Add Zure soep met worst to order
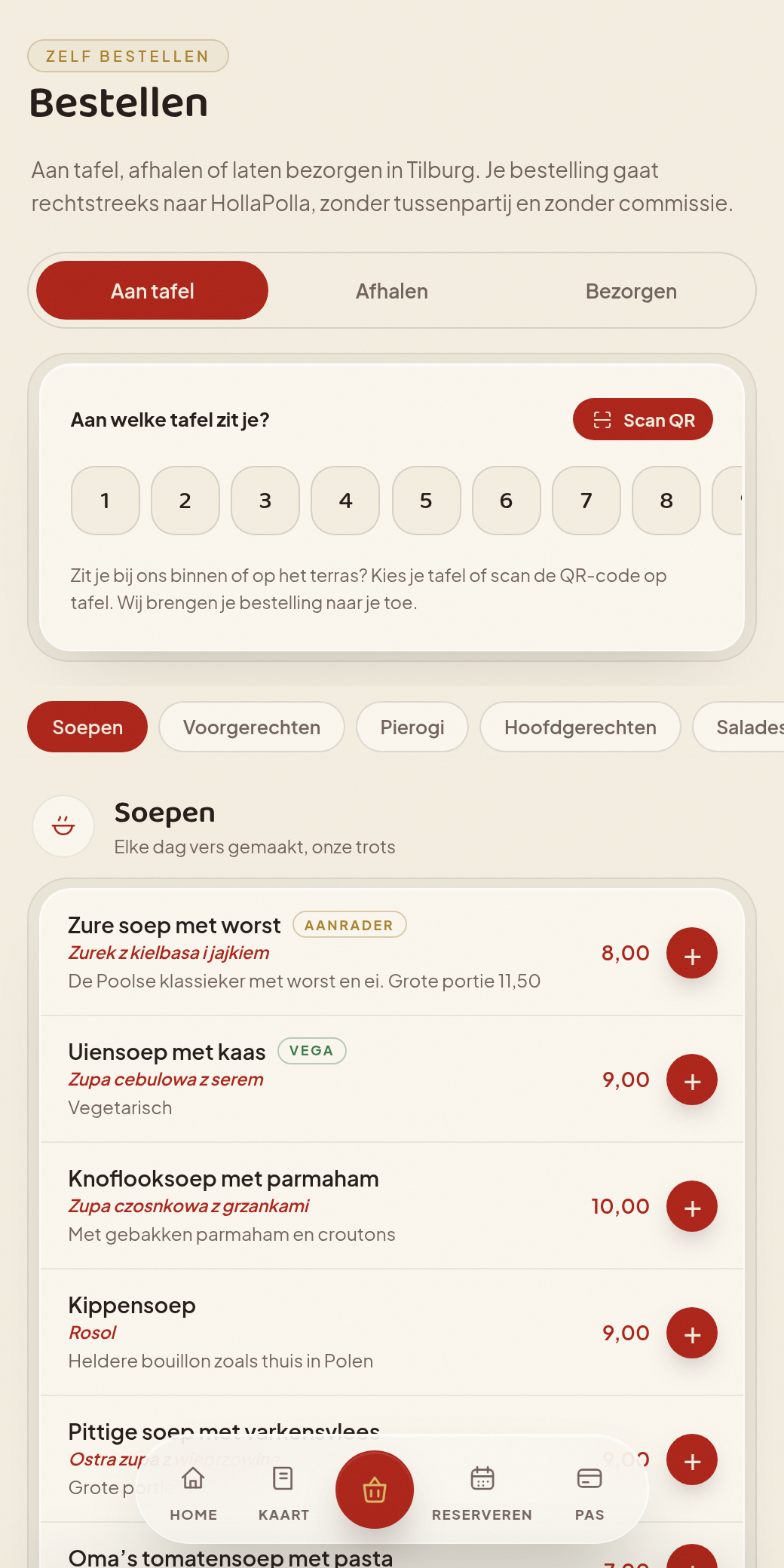Image resolution: width=784 pixels, height=1568 pixels. pyautogui.click(x=692, y=953)
